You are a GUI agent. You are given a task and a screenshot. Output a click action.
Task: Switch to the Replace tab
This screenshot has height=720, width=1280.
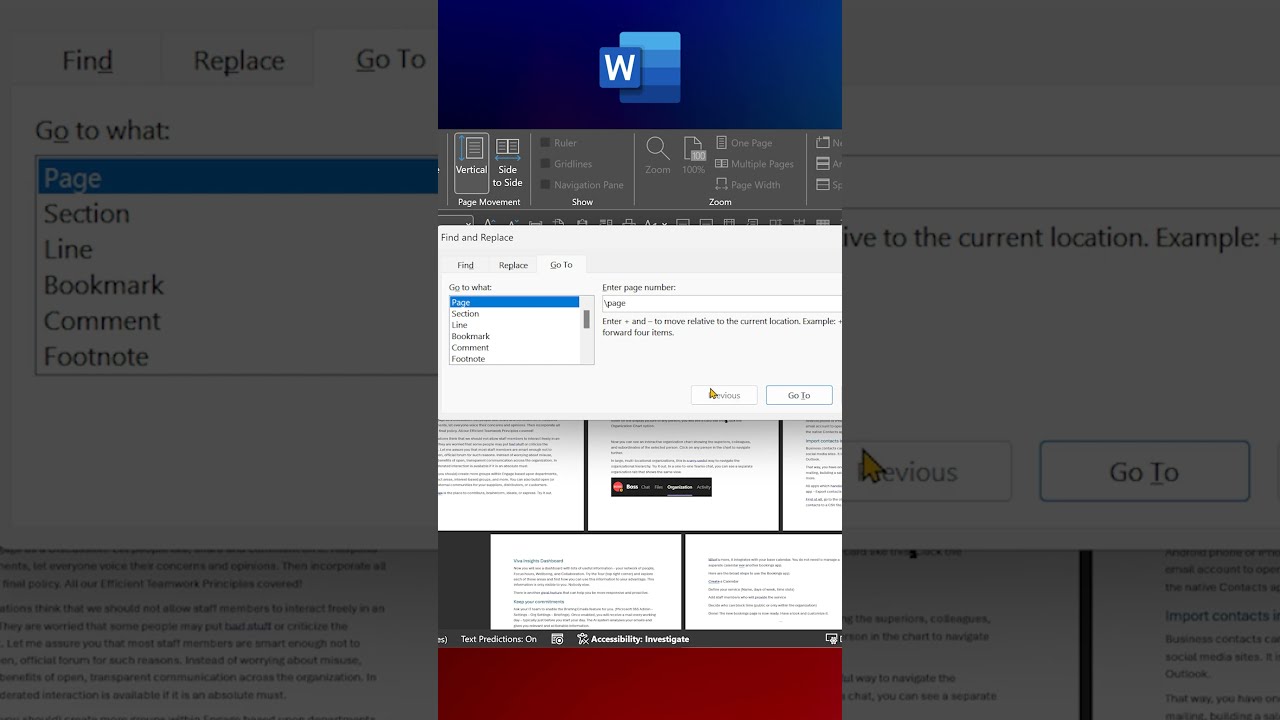click(513, 265)
